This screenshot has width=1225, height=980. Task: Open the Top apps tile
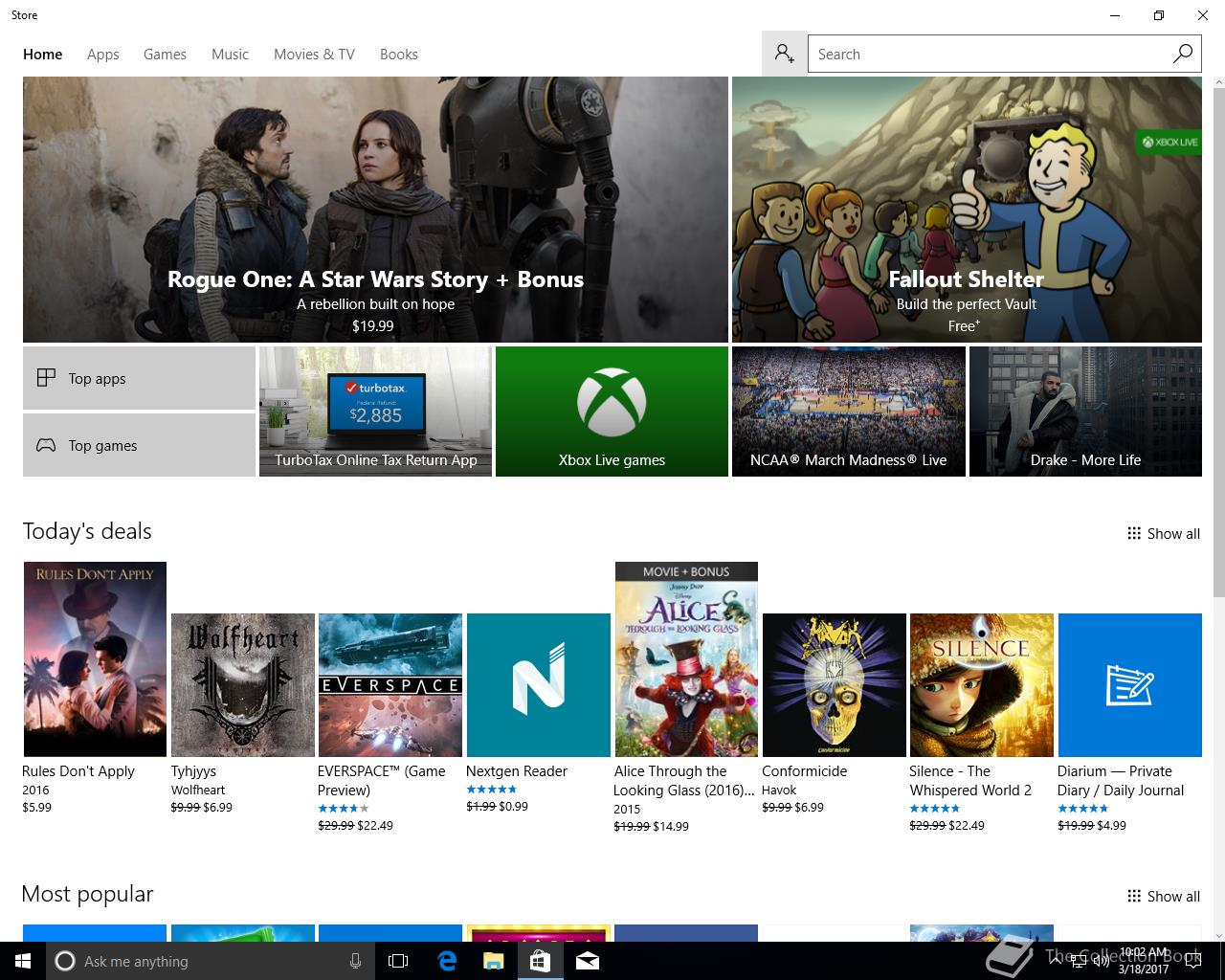[x=139, y=378]
